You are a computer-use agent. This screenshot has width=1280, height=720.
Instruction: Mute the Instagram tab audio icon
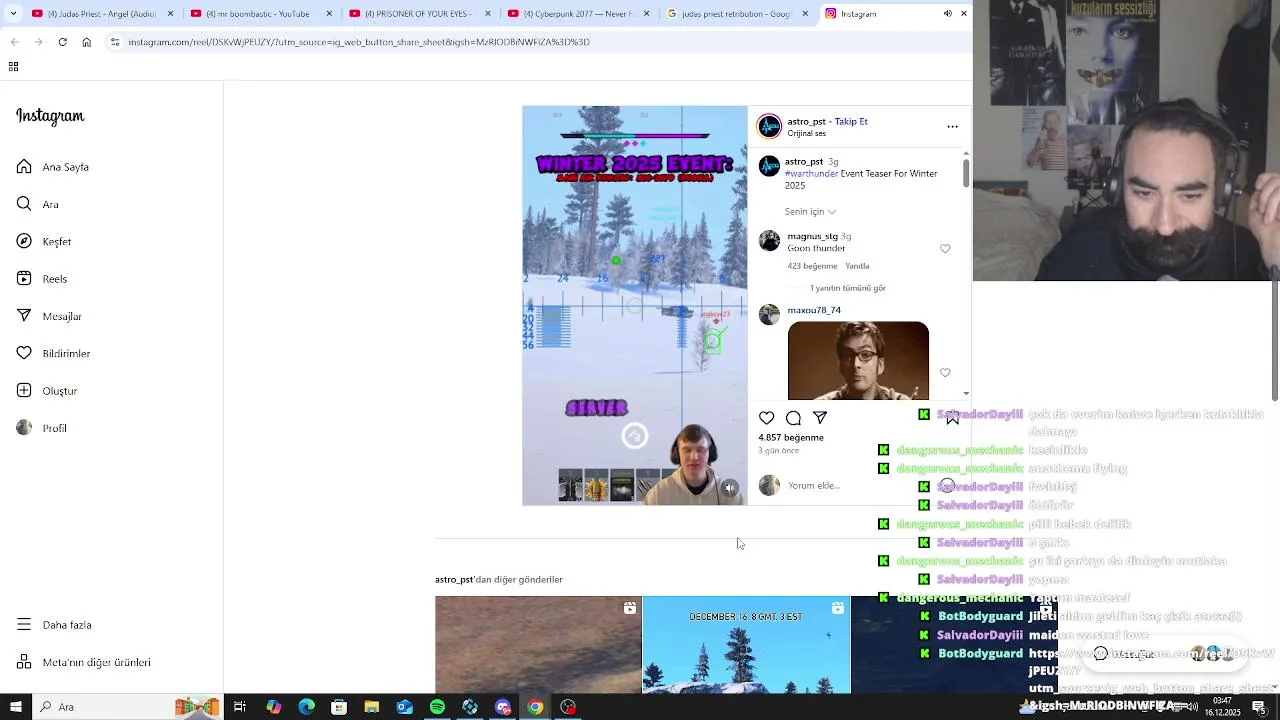coord(947,14)
